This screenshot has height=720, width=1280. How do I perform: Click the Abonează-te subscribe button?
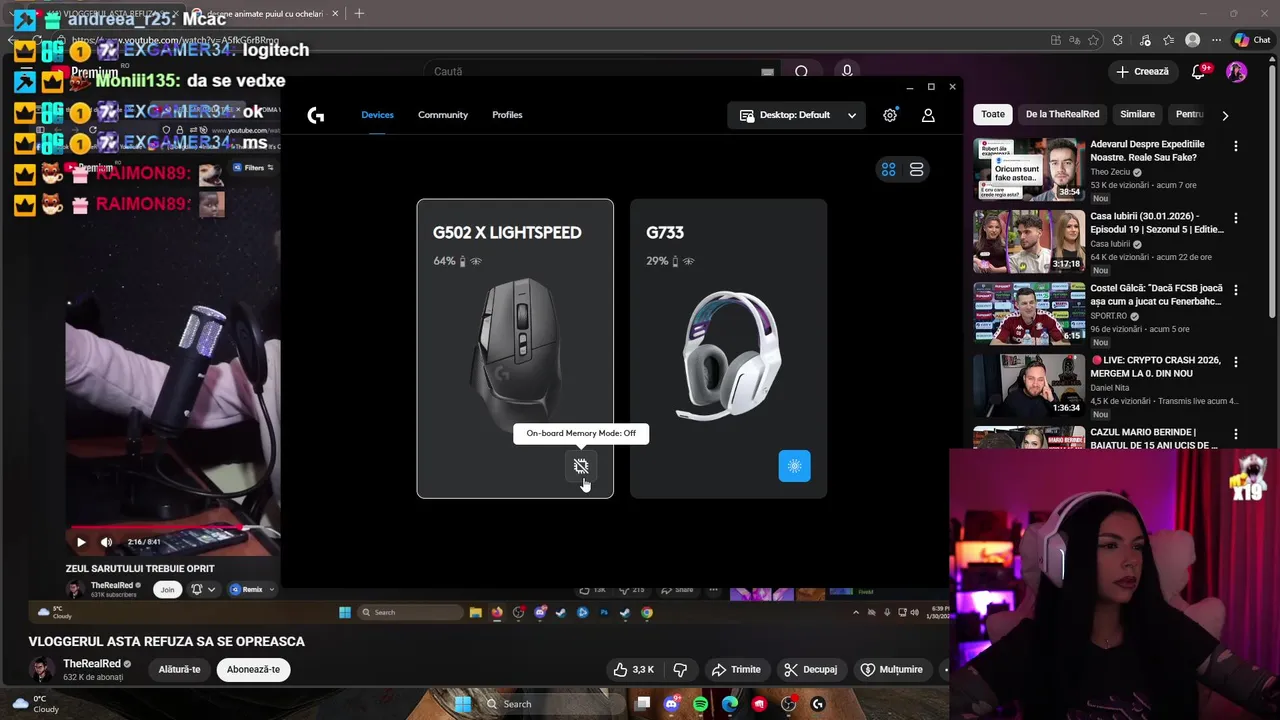click(253, 670)
